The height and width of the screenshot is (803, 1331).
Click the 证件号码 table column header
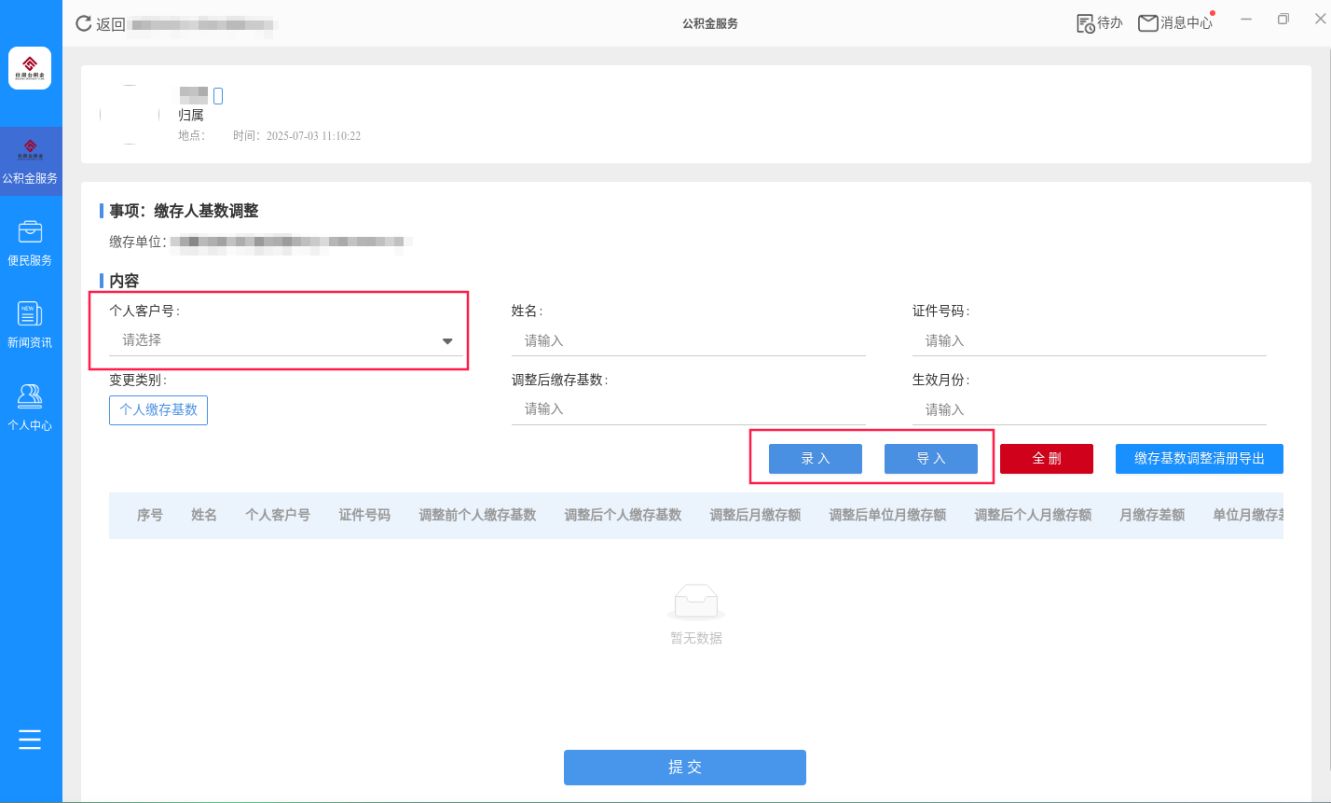click(364, 515)
